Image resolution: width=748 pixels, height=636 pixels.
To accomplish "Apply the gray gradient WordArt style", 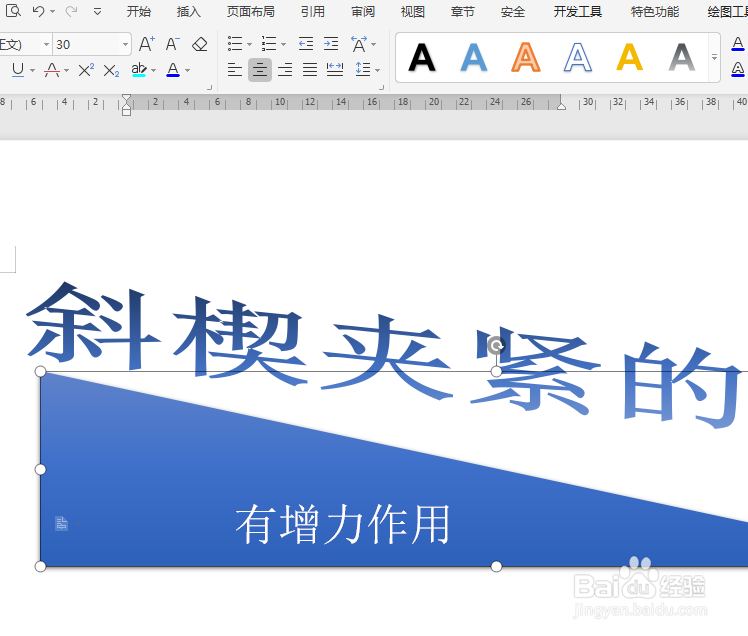I will 682,57.
